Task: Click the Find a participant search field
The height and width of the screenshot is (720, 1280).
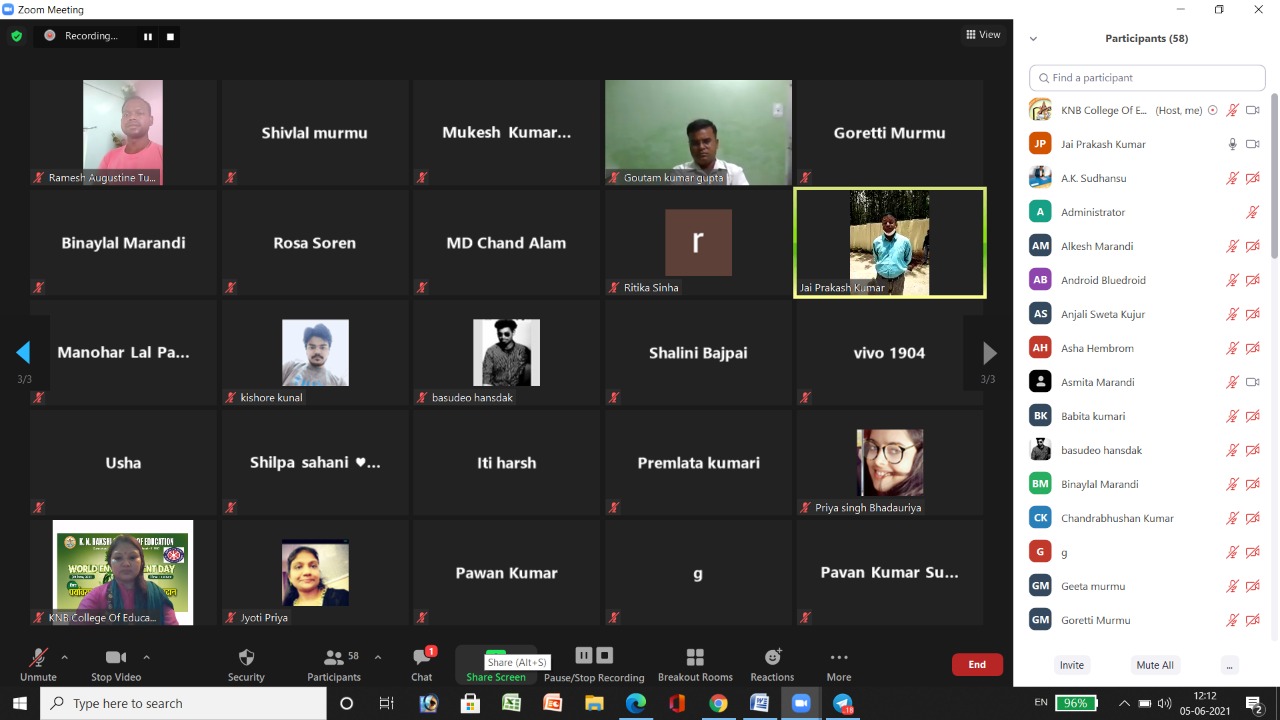Action: point(1147,78)
